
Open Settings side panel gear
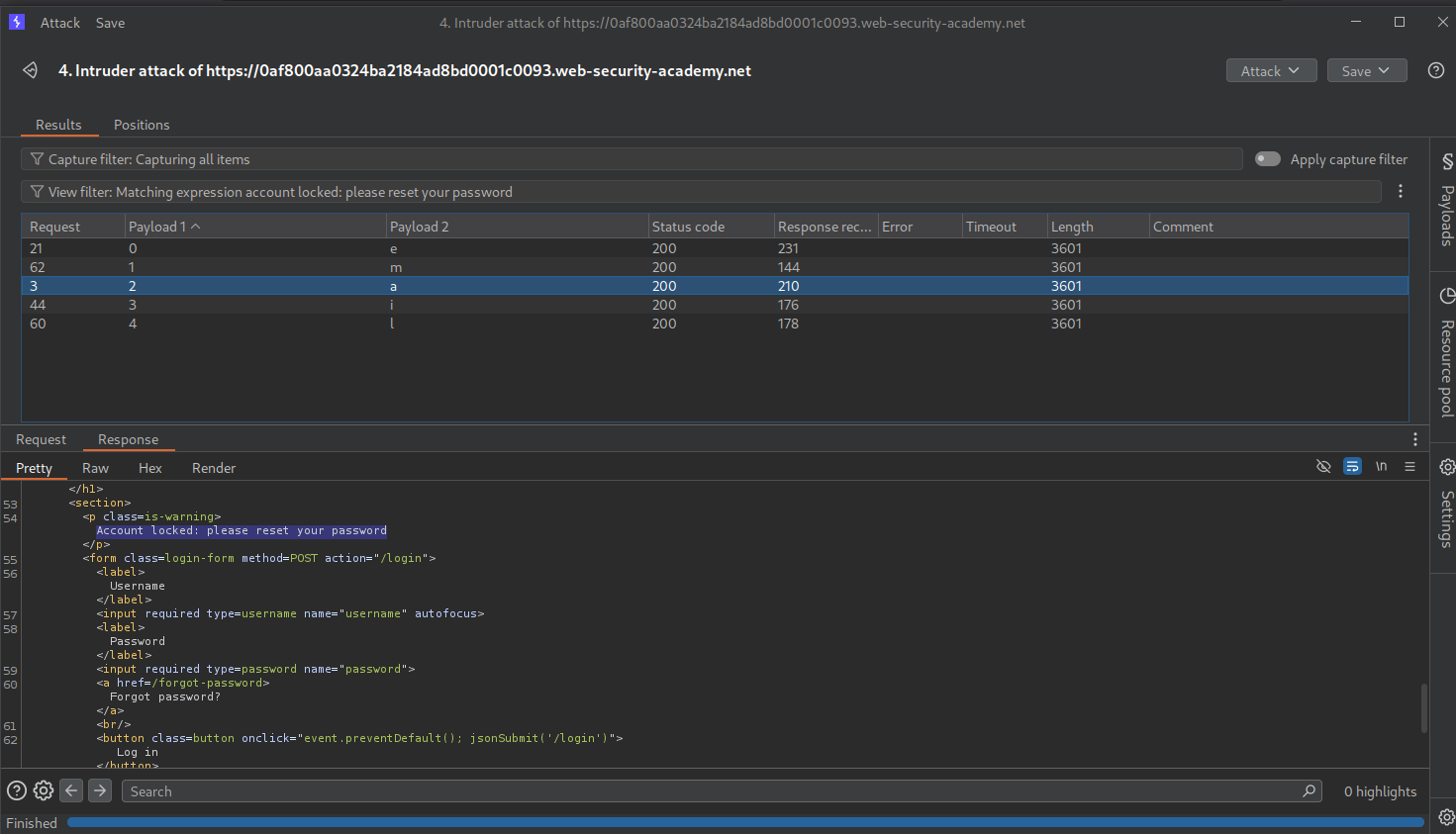(x=1446, y=467)
